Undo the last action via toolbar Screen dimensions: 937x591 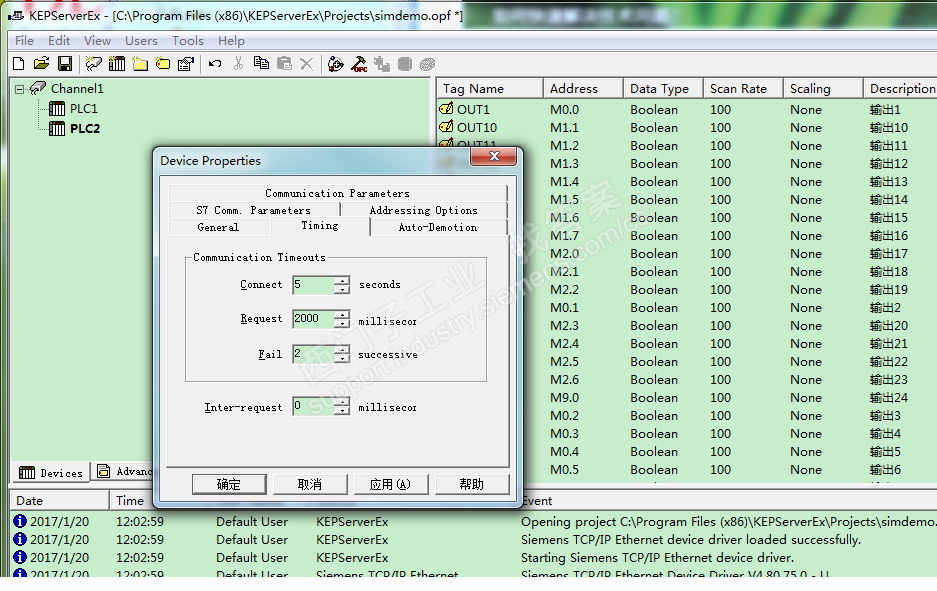coord(215,64)
